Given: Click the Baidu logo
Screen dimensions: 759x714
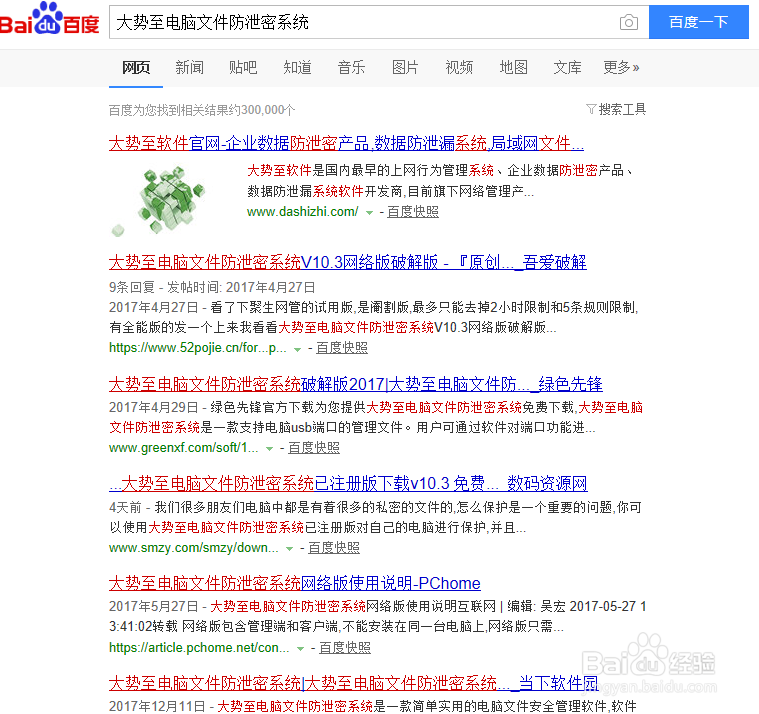Looking at the screenshot, I should [x=49, y=19].
